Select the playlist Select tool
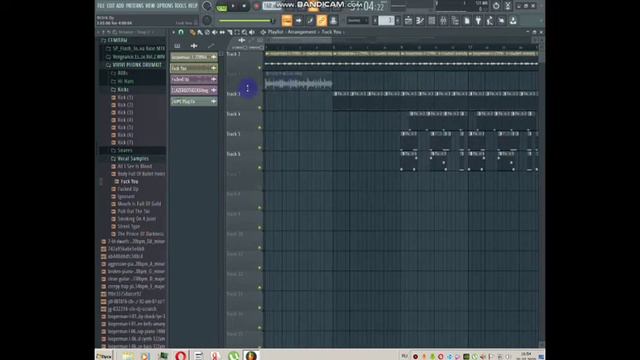The width and height of the screenshot is (640, 360). click(237, 32)
